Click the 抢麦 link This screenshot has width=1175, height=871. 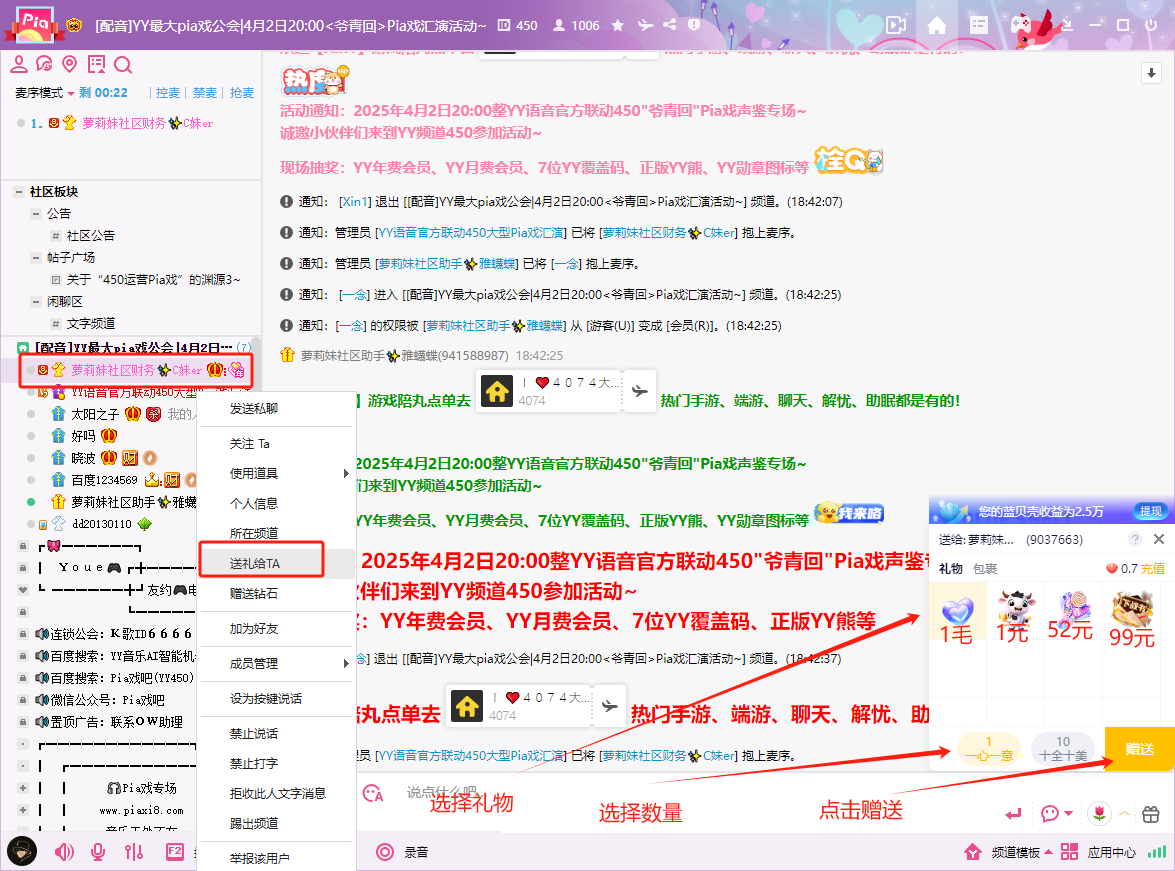coord(241,93)
